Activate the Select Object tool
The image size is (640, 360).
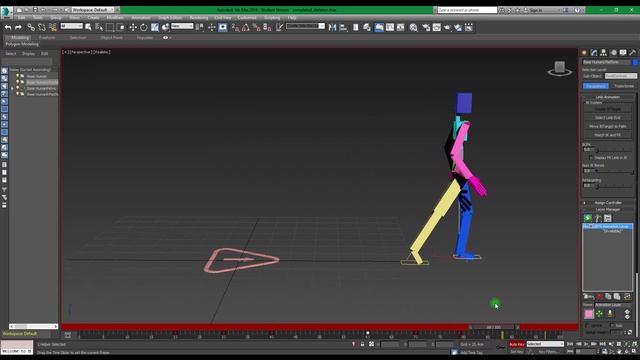click(x=88, y=27)
